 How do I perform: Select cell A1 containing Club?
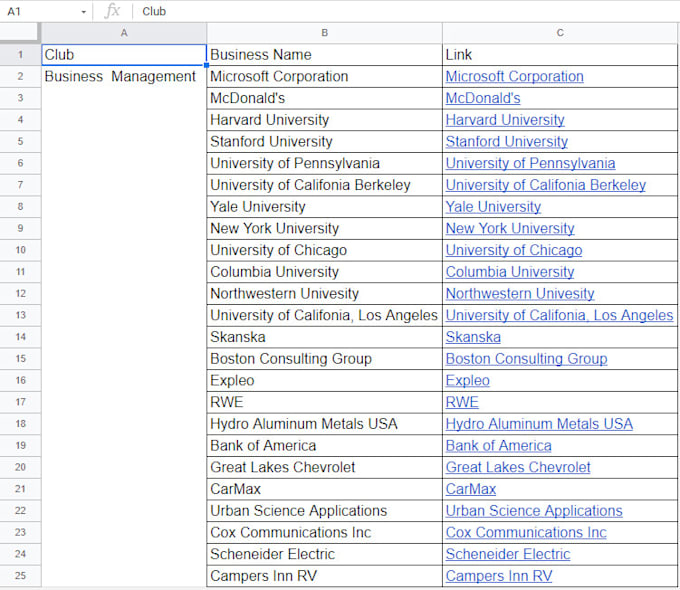pyautogui.click(x=124, y=55)
